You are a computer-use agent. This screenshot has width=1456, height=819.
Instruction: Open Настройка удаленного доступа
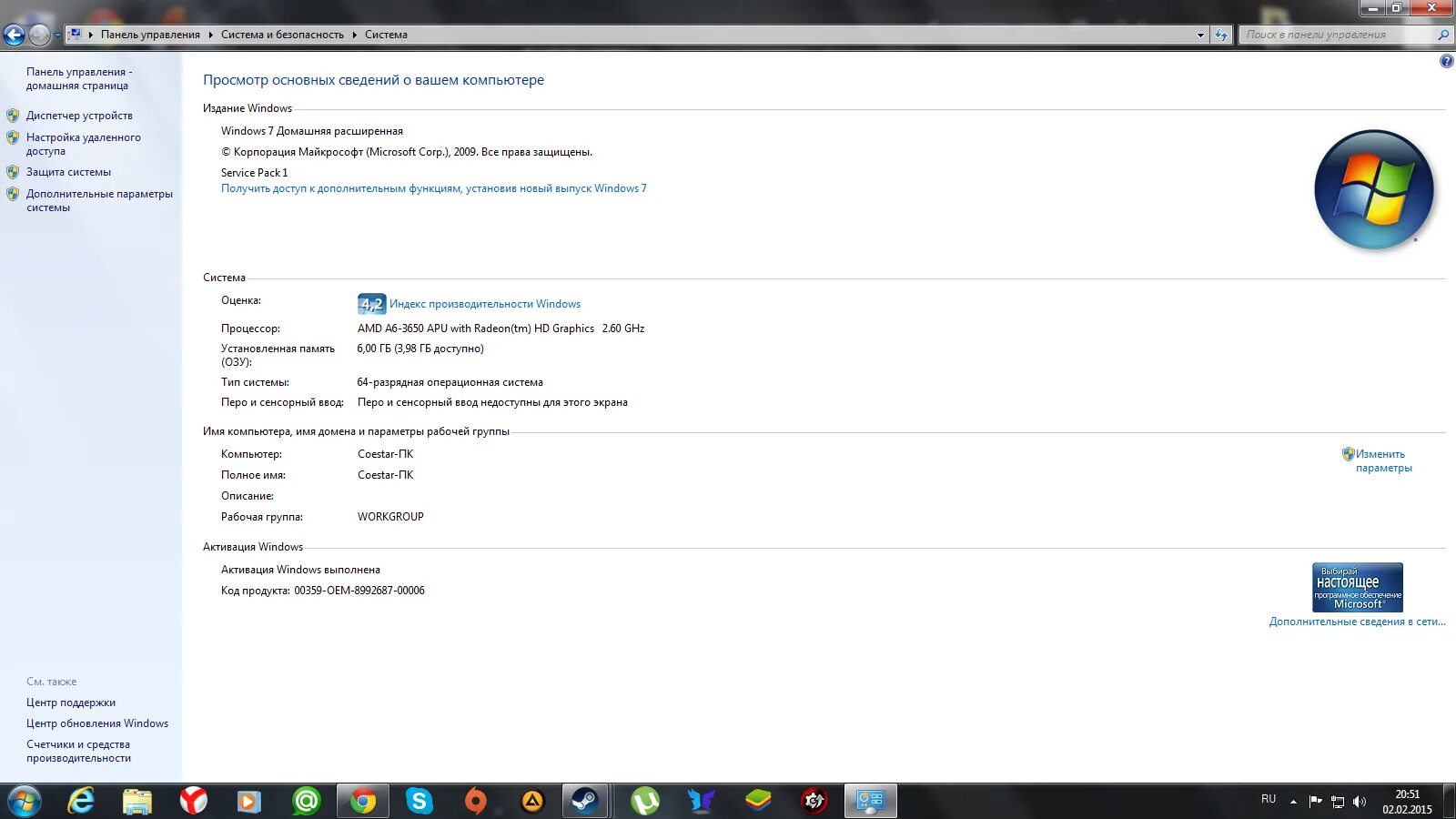click(x=84, y=144)
